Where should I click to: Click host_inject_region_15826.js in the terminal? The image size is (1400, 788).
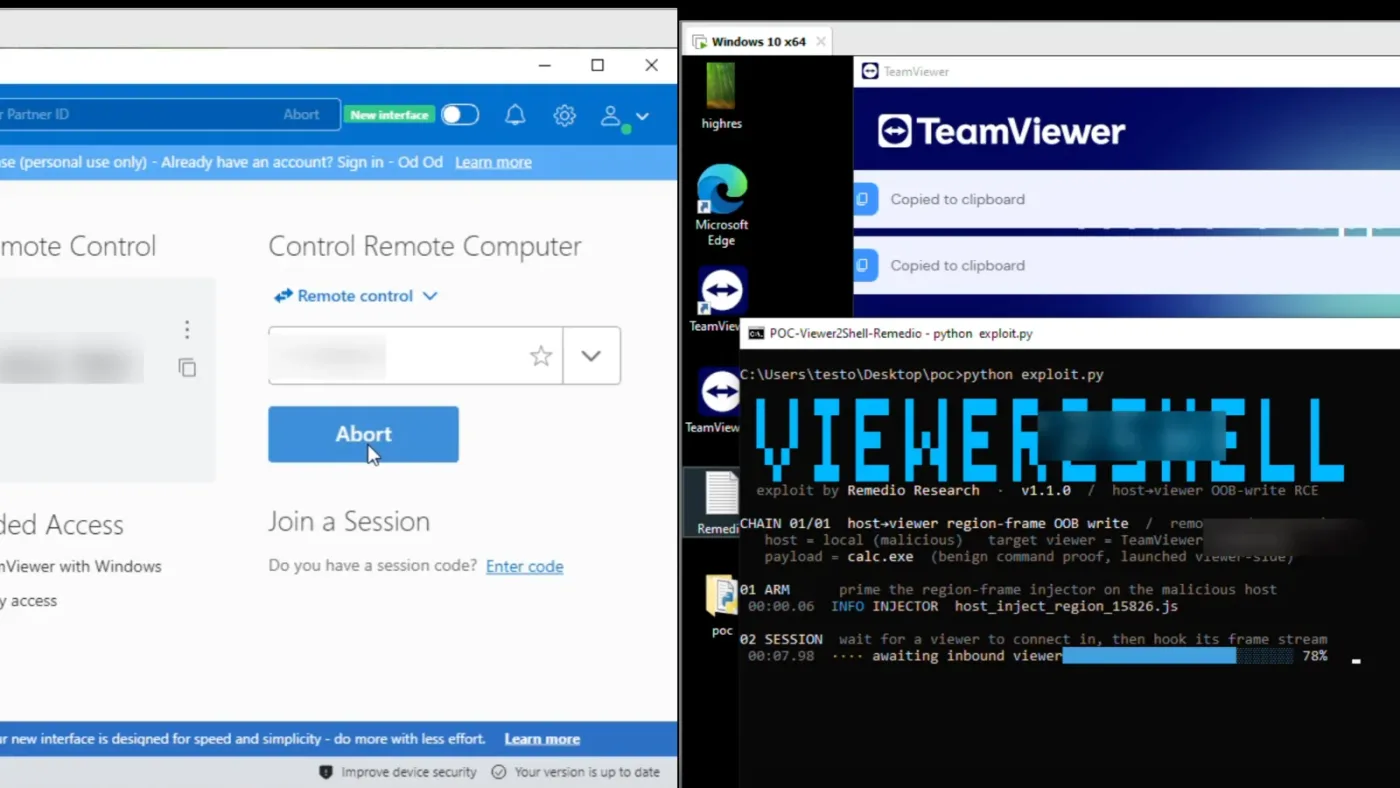(1066, 606)
